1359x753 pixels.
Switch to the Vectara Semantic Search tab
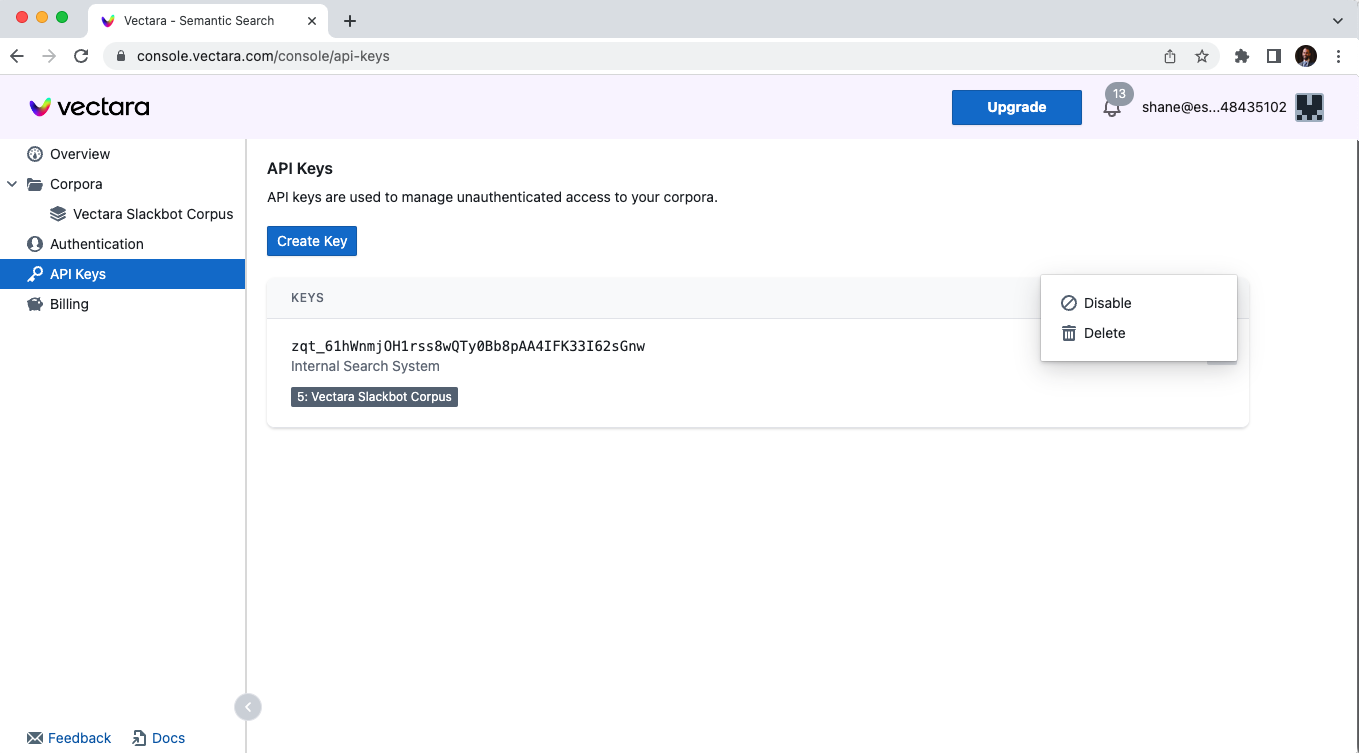[200, 20]
